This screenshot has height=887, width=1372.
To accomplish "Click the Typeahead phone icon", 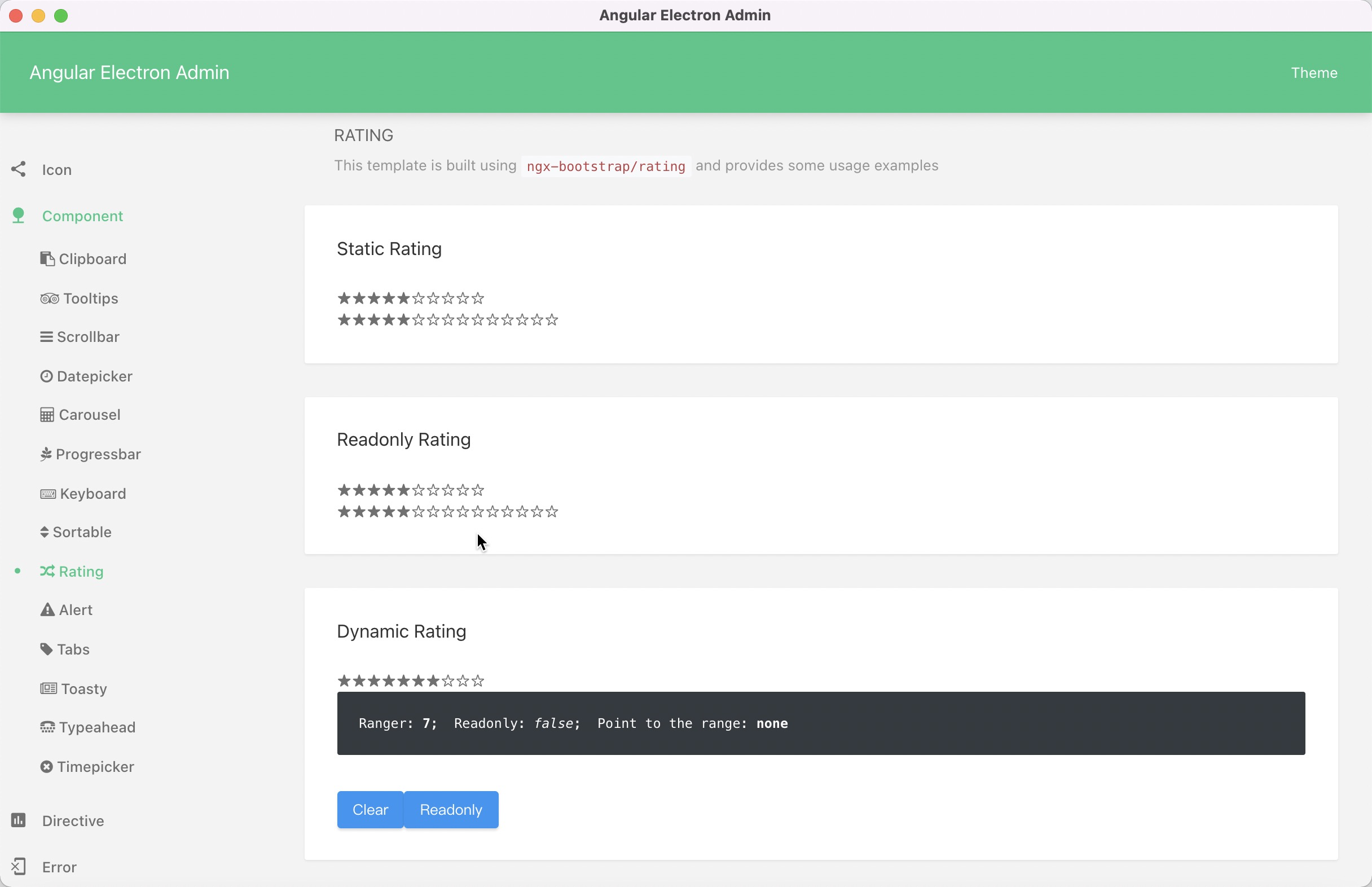I will (x=48, y=727).
